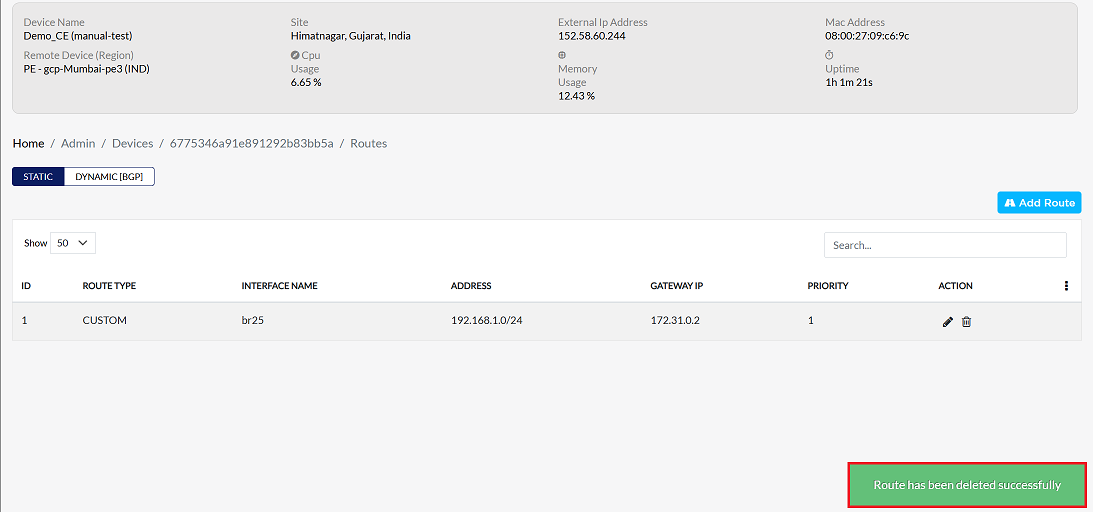The image size is (1093, 512).
Task: Open the three-dot column options menu
Action: [x=1066, y=286]
